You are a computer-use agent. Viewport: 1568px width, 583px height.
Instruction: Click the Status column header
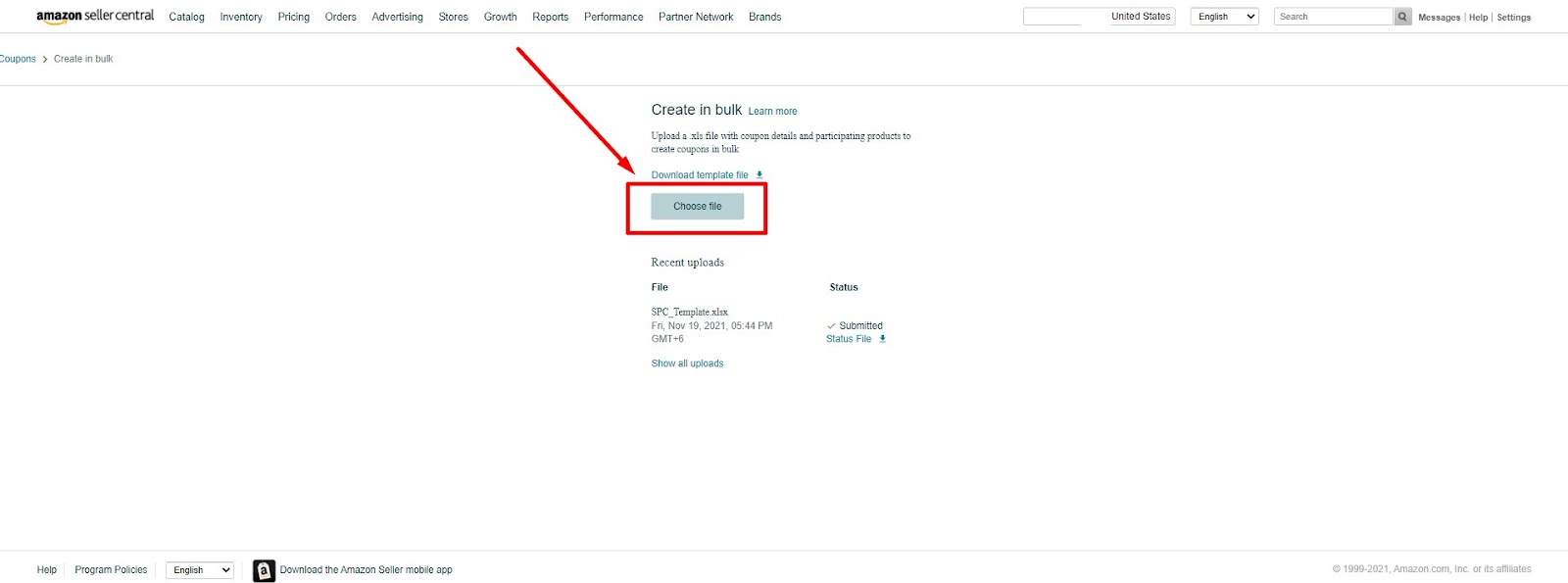click(x=844, y=288)
